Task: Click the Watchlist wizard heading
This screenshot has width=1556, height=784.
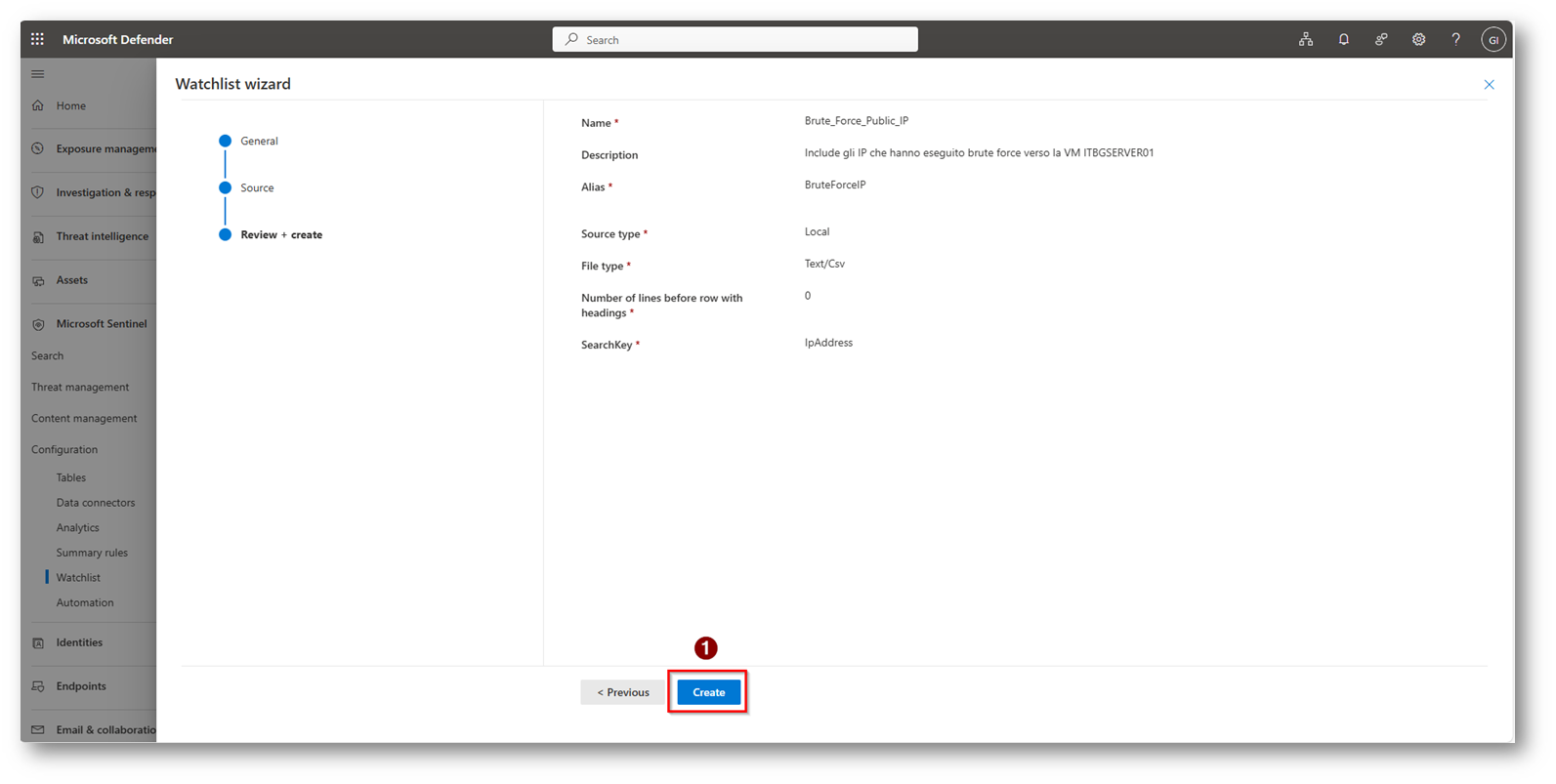Action: (x=233, y=84)
